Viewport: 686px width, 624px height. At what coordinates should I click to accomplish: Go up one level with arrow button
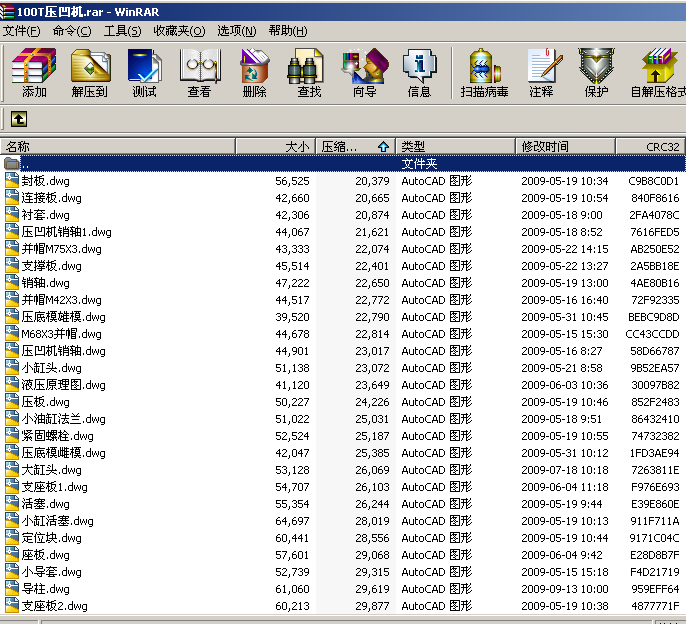(x=19, y=119)
